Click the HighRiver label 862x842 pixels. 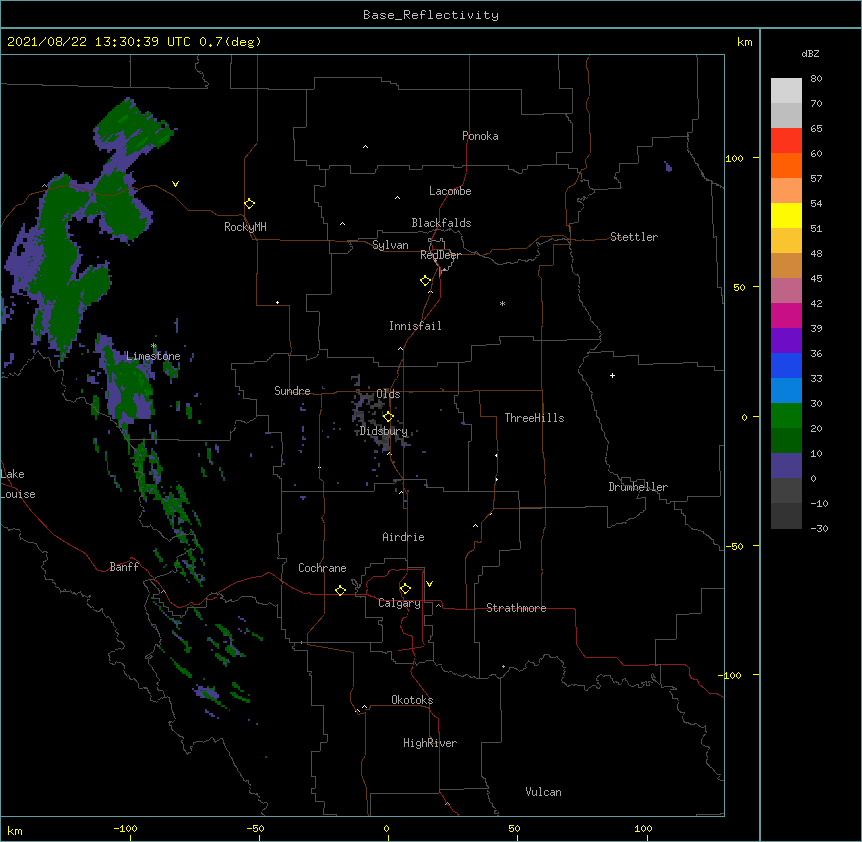430,743
